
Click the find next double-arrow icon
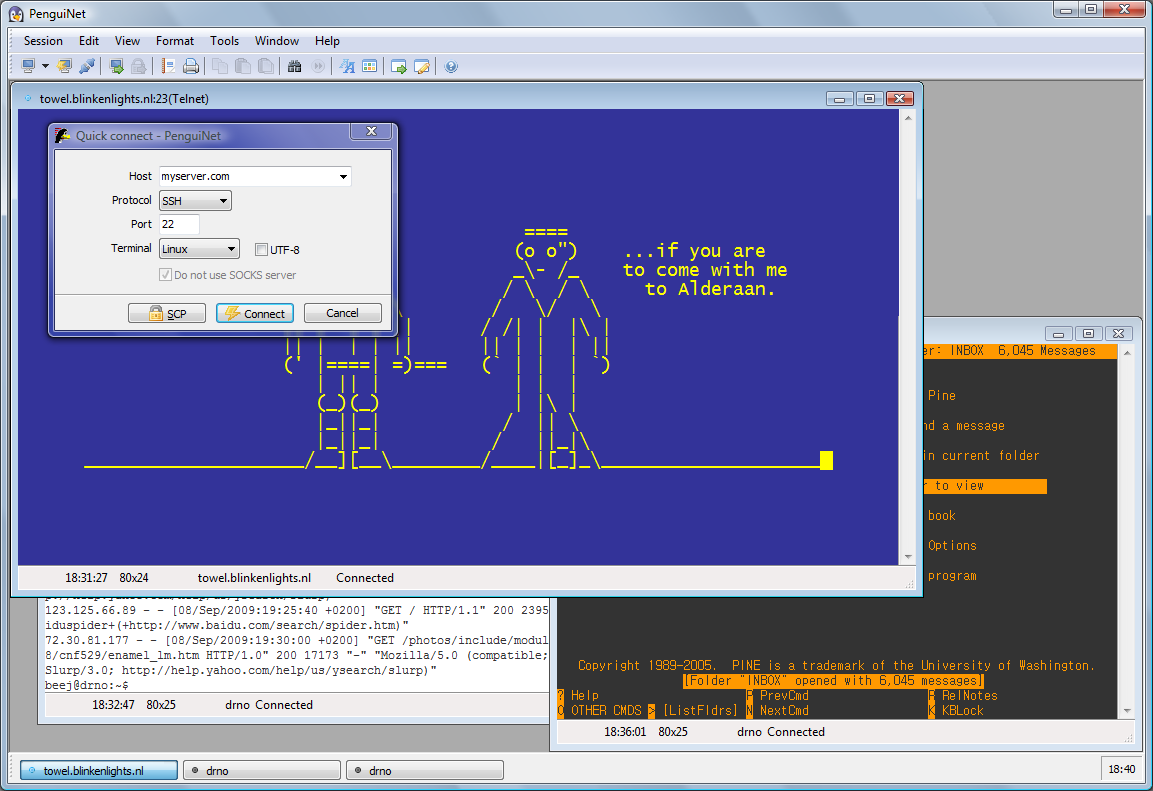tap(318, 66)
